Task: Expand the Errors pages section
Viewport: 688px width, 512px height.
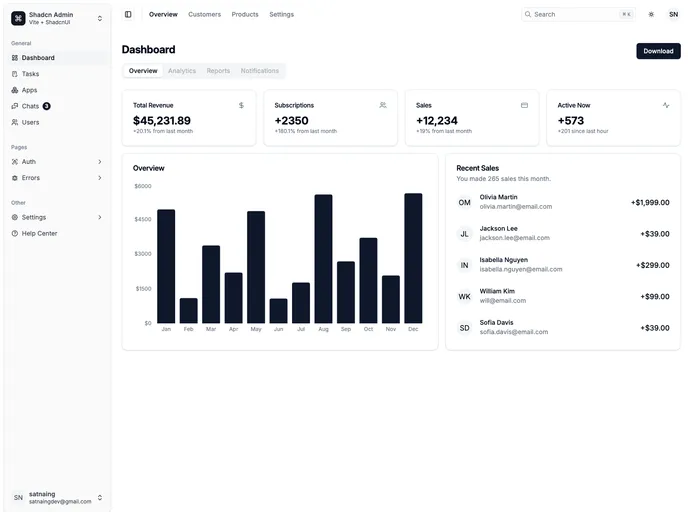Action: 56,178
